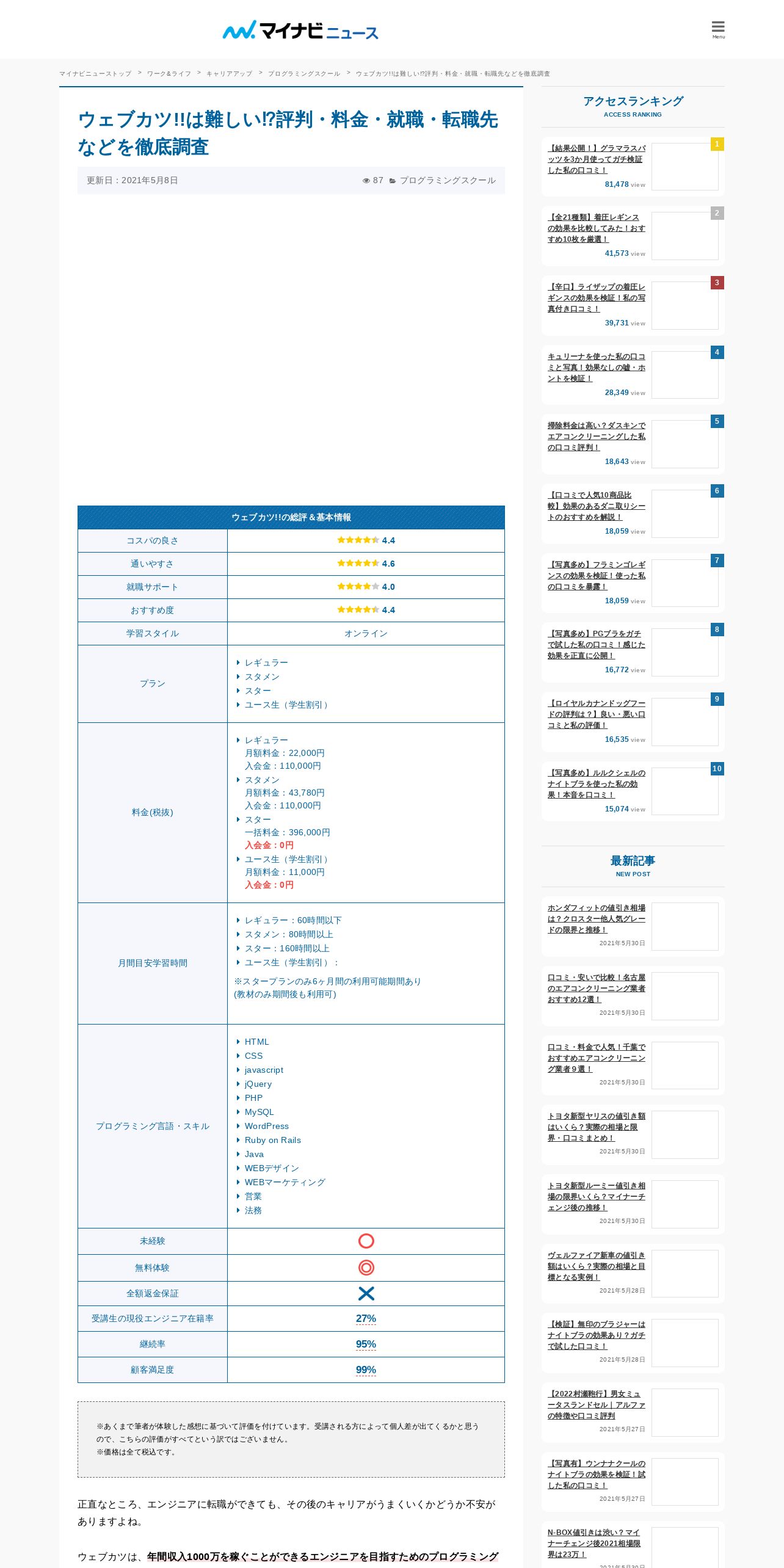The width and height of the screenshot is (784, 1568).
Task: Open ワーク&ライフ breadcrumb
Action: pyautogui.click(x=169, y=74)
